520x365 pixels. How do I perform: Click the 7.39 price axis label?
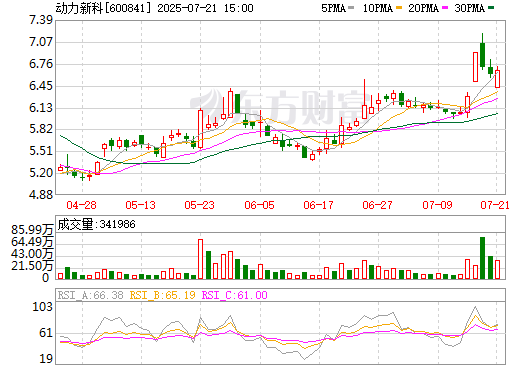[41, 20]
